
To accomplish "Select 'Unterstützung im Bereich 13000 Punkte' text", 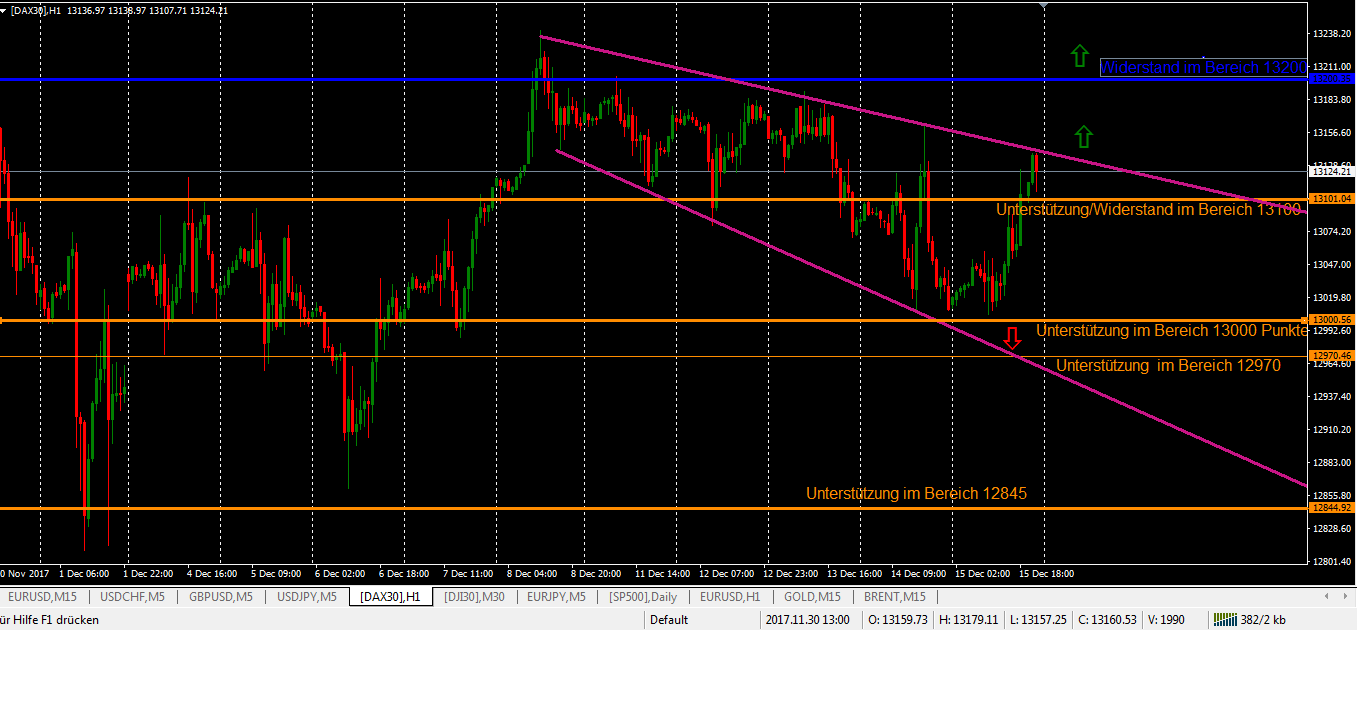I will [x=1172, y=330].
